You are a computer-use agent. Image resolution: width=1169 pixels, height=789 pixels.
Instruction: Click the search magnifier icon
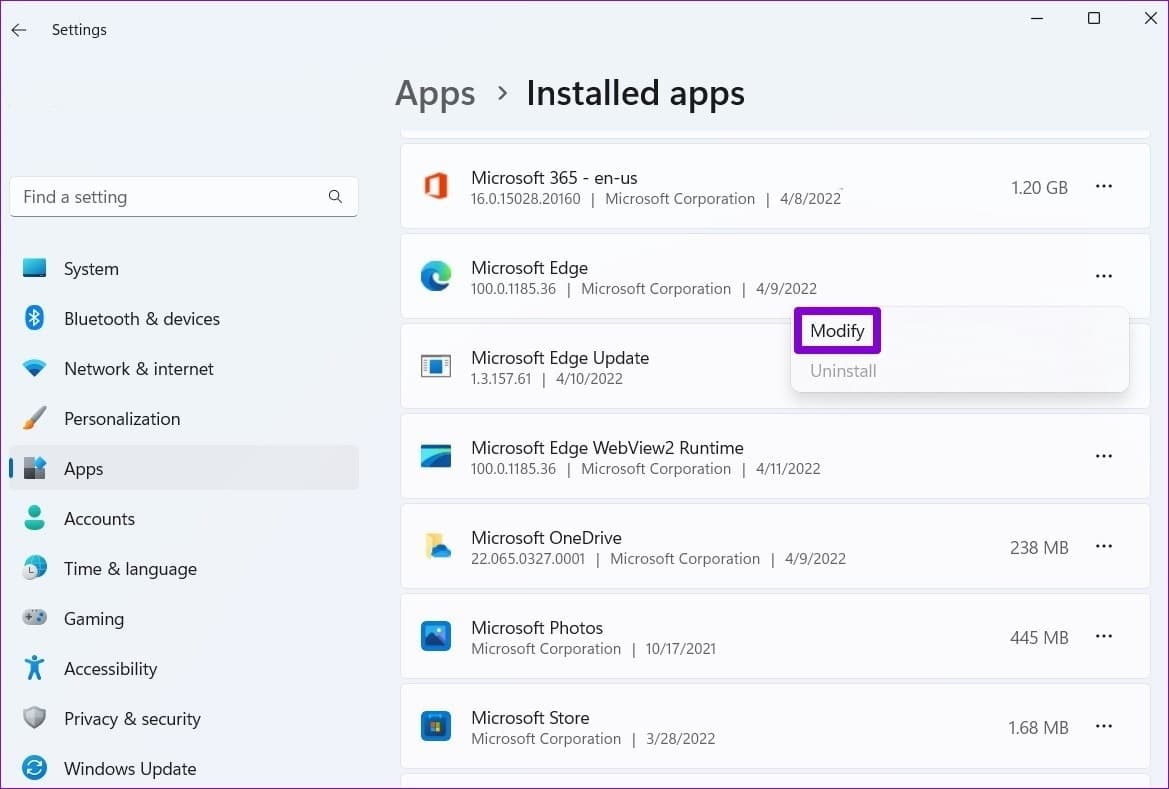(x=335, y=197)
